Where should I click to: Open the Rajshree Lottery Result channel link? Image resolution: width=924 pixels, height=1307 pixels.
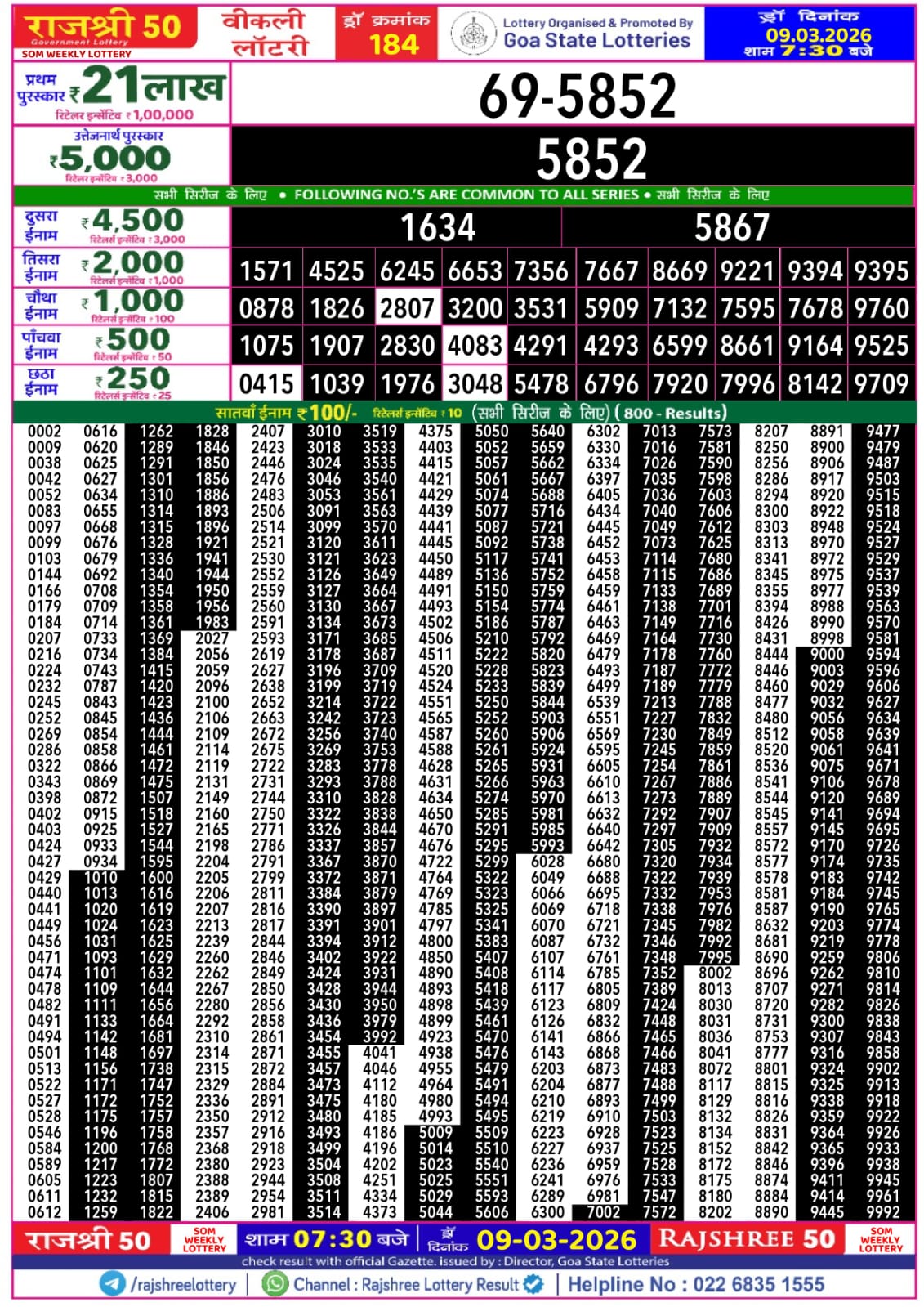pyautogui.click(x=406, y=1284)
